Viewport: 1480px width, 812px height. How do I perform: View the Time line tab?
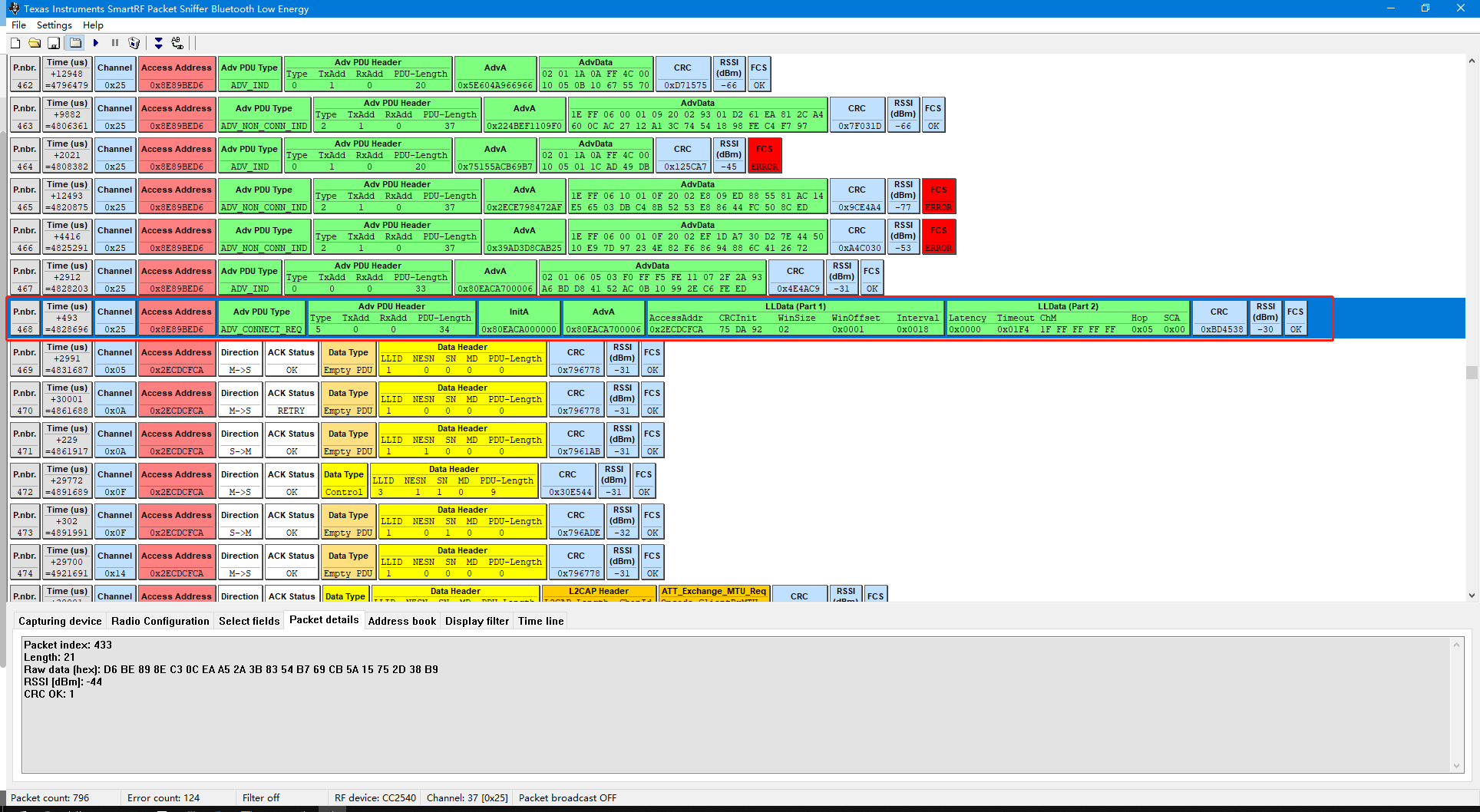540,621
